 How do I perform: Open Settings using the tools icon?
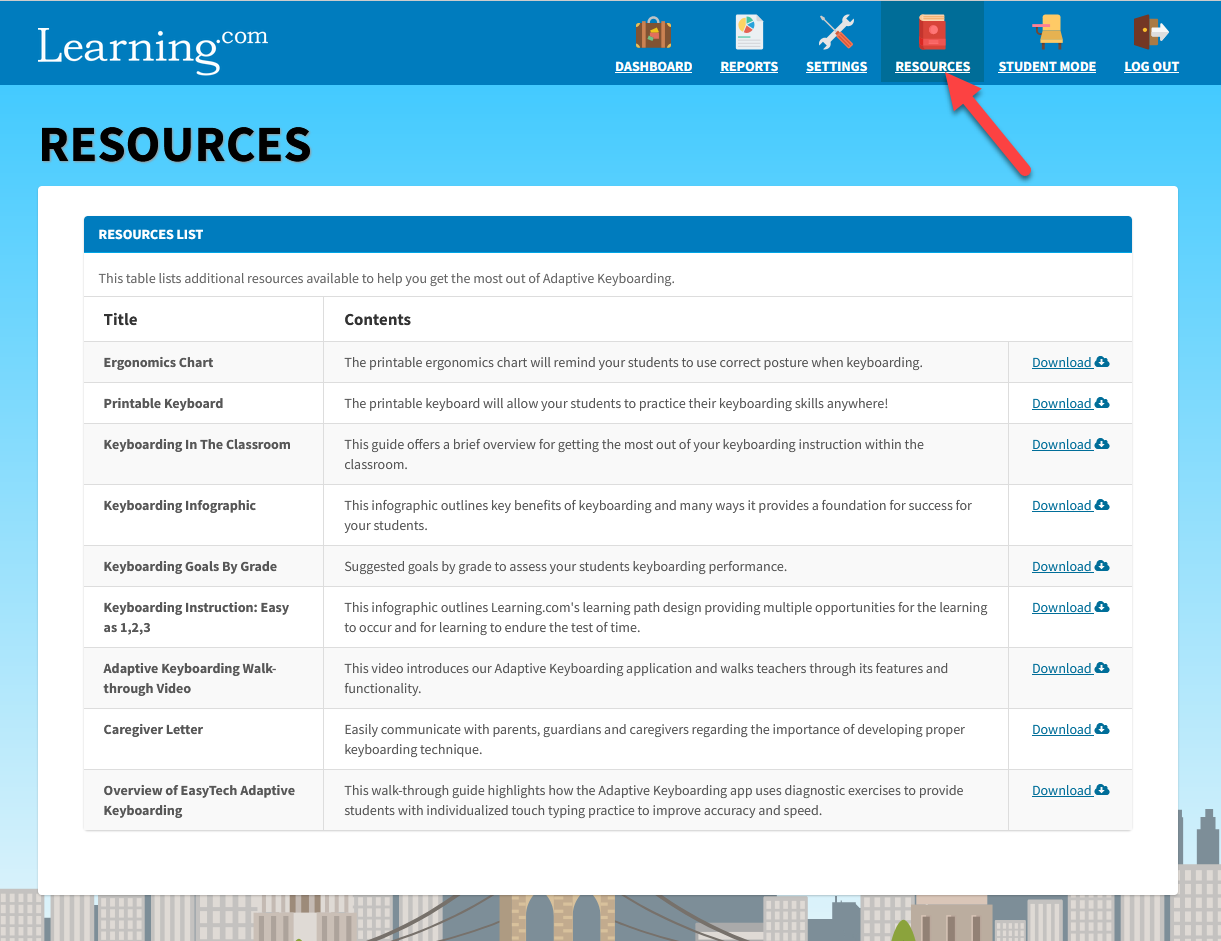[836, 31]
